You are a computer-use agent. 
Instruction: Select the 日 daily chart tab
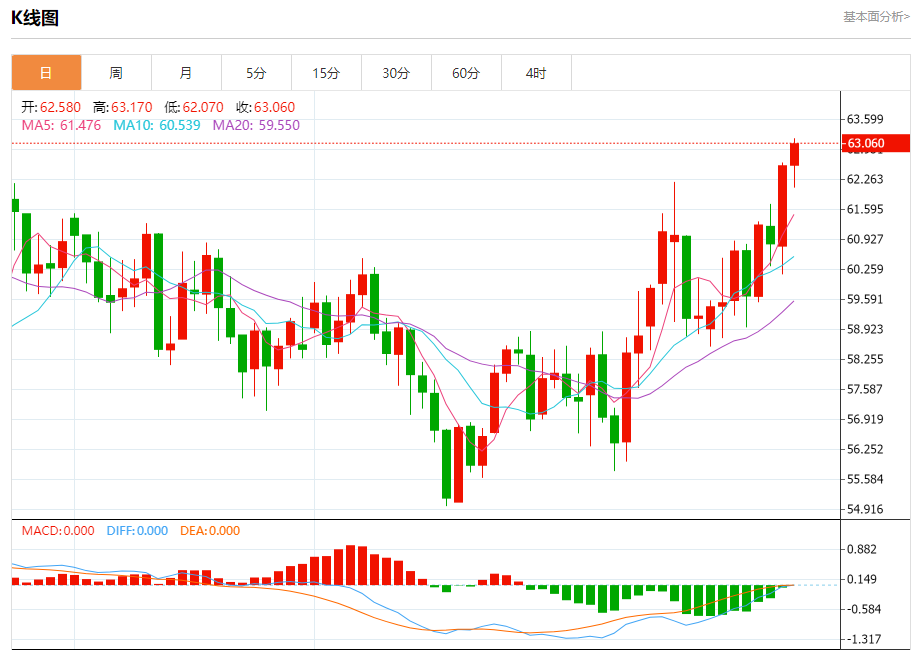[46, 73]
